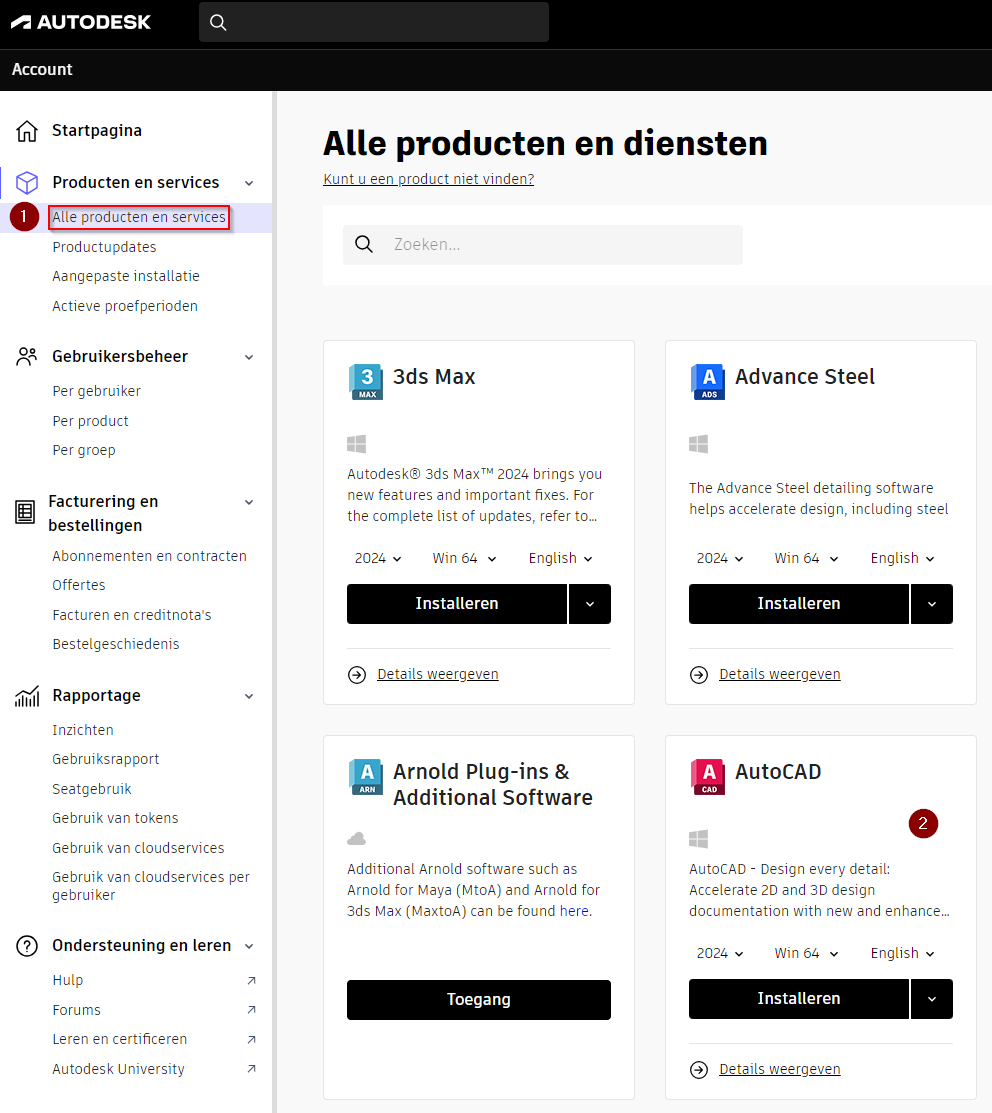This screenshot has height=1113, width=992.
Task: Click the Facturering en bestellingen list icon
Action: coord(25,512)
